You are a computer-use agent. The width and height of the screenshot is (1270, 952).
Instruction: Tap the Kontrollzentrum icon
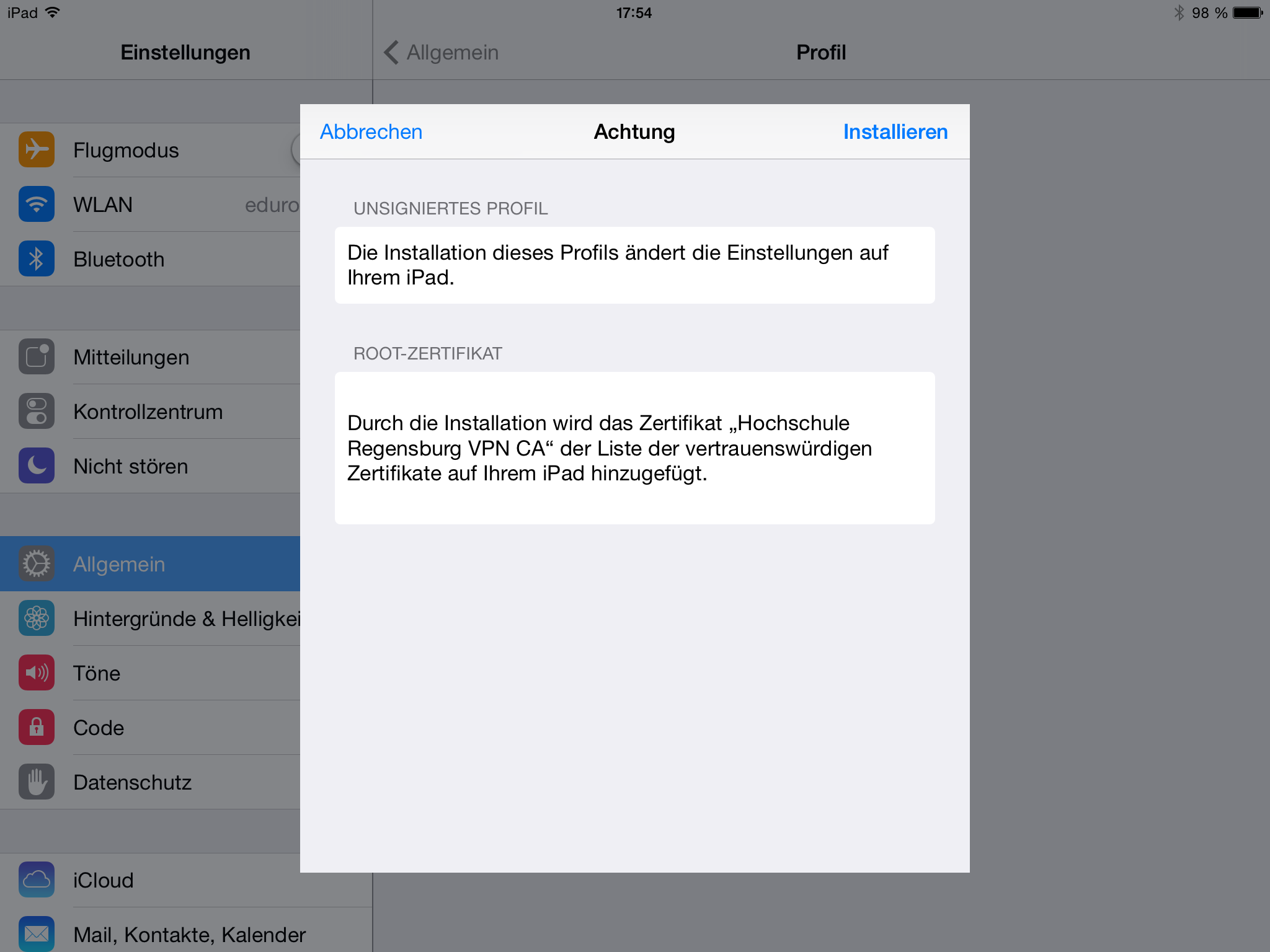pyautogui.click(x=37, y=411)
